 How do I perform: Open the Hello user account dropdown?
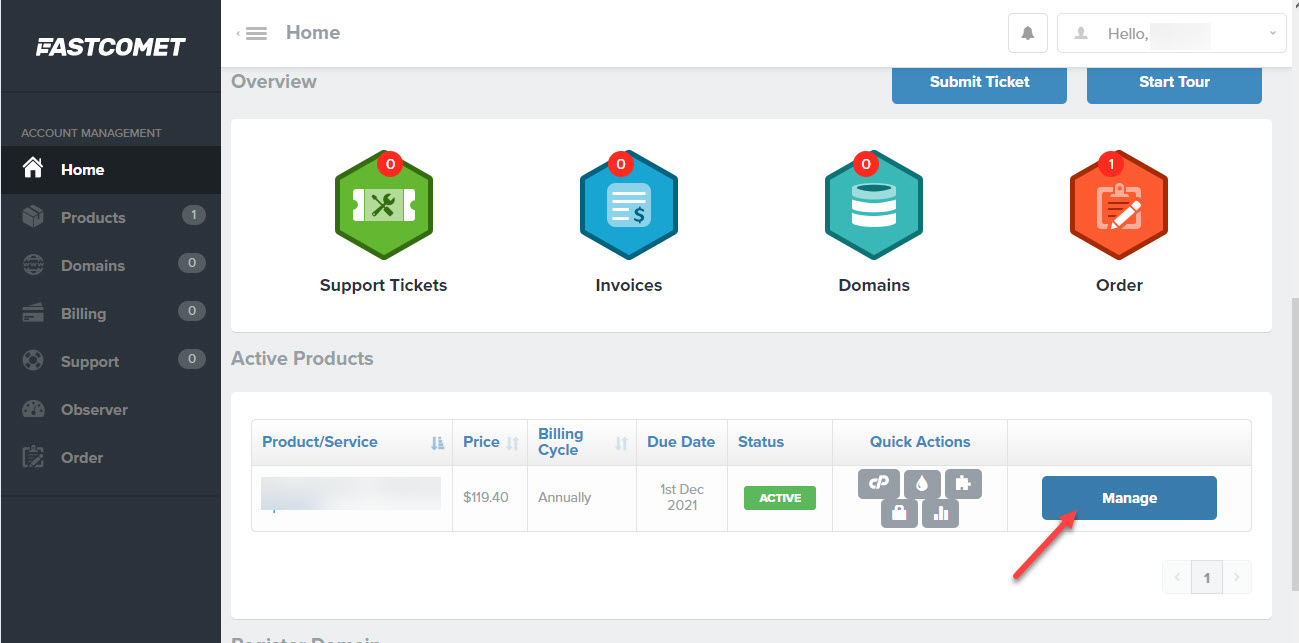[1171, 33]
